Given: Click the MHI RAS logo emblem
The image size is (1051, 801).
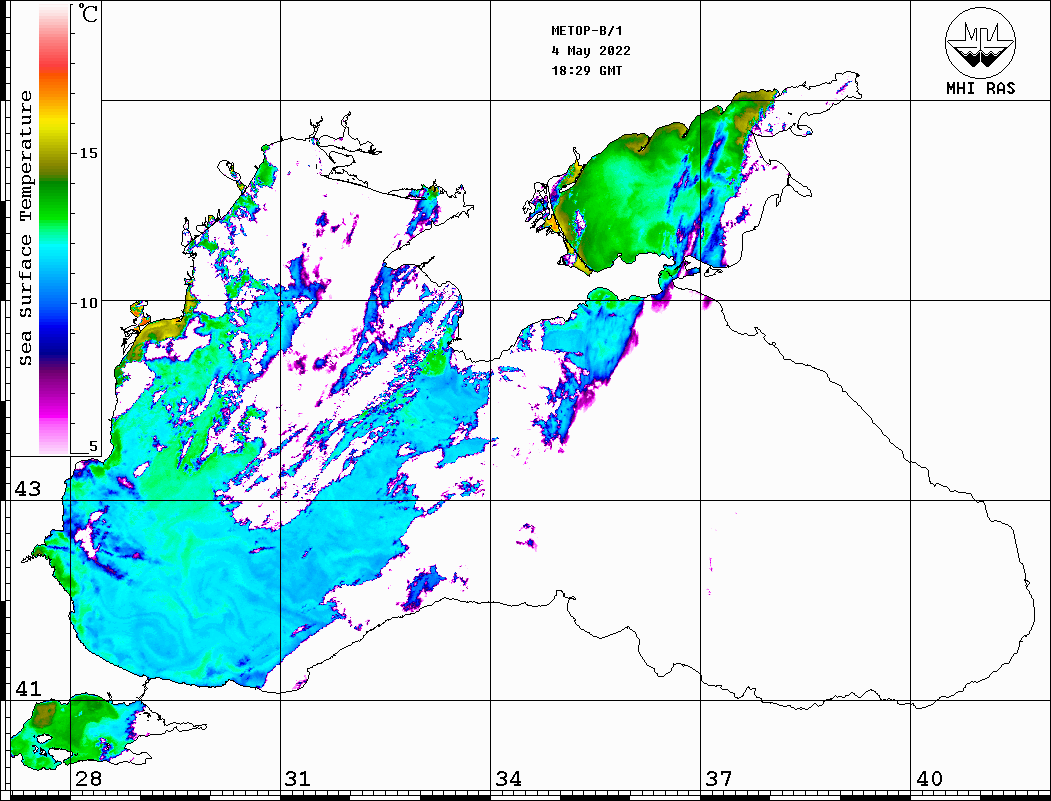Looking at the screenshot, I should coord(980,42).
